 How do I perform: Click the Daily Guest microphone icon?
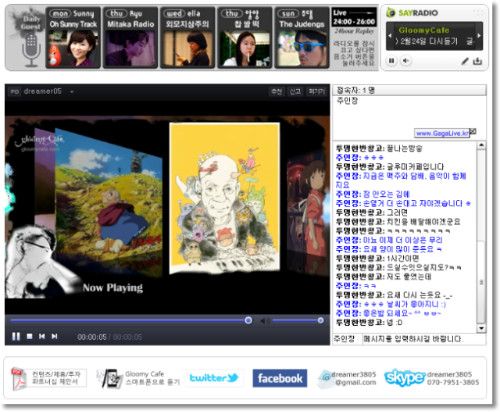[31, 50]
